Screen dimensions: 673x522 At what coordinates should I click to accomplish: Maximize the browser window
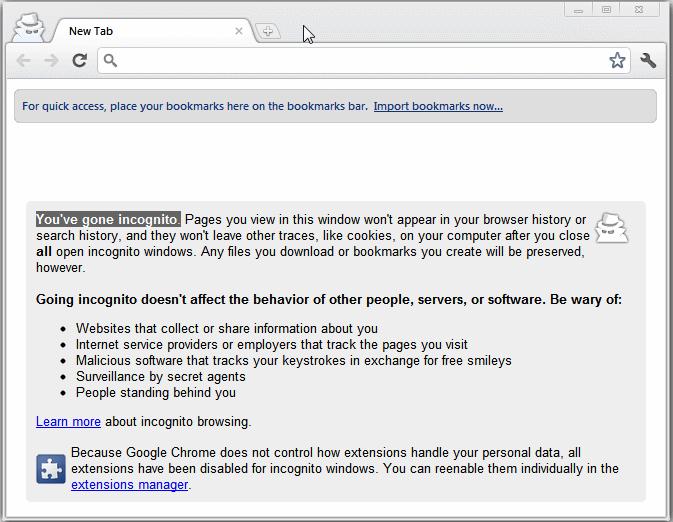point(606,10)
